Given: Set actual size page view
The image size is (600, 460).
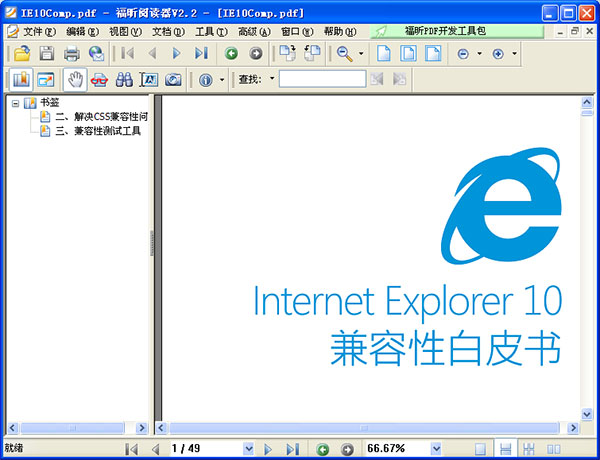Looking at the screenshot, I should [384, 53].
